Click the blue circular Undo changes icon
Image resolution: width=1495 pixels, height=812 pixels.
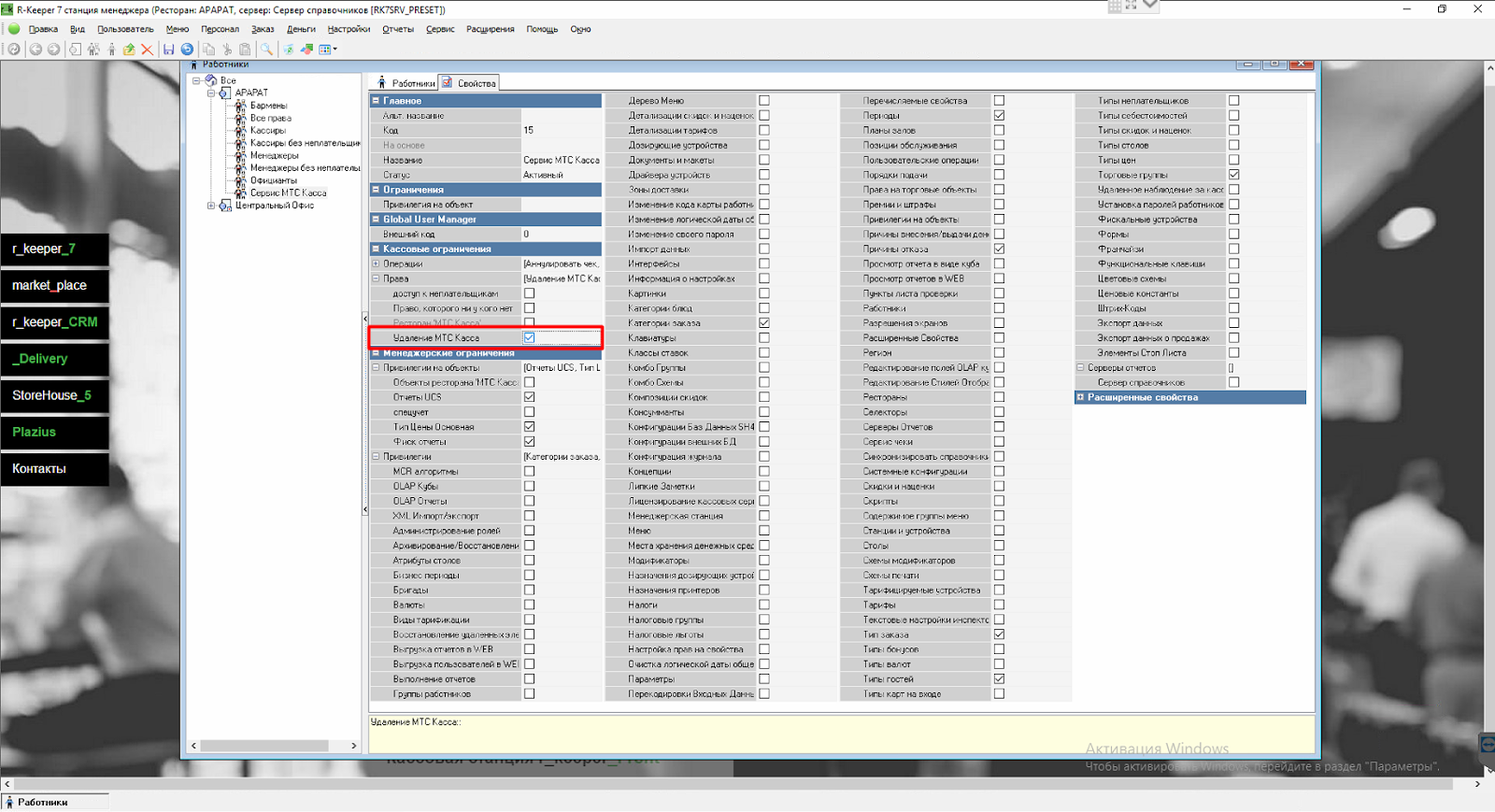tap(187, 50)
